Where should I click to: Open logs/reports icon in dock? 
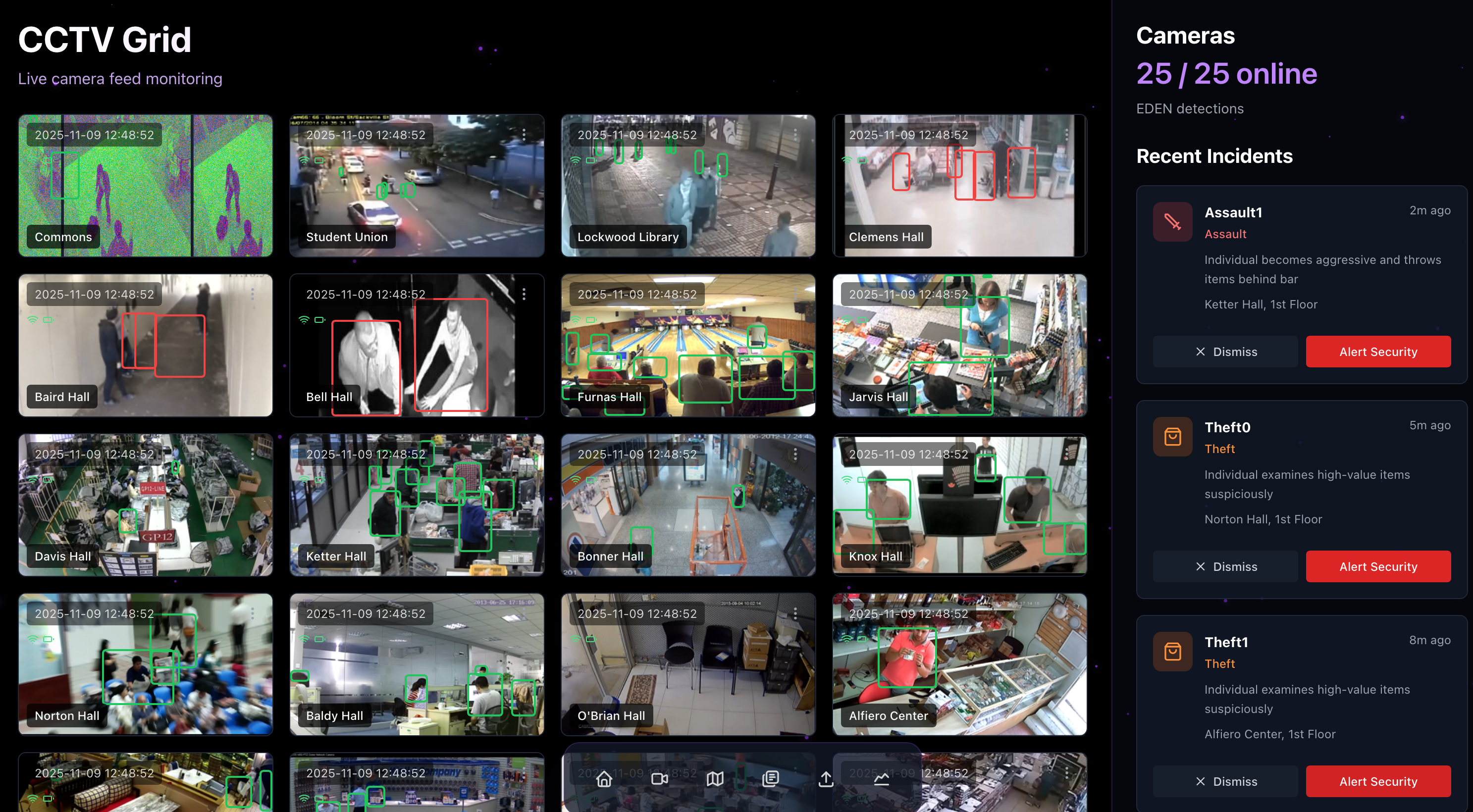(x=770, y=778)
